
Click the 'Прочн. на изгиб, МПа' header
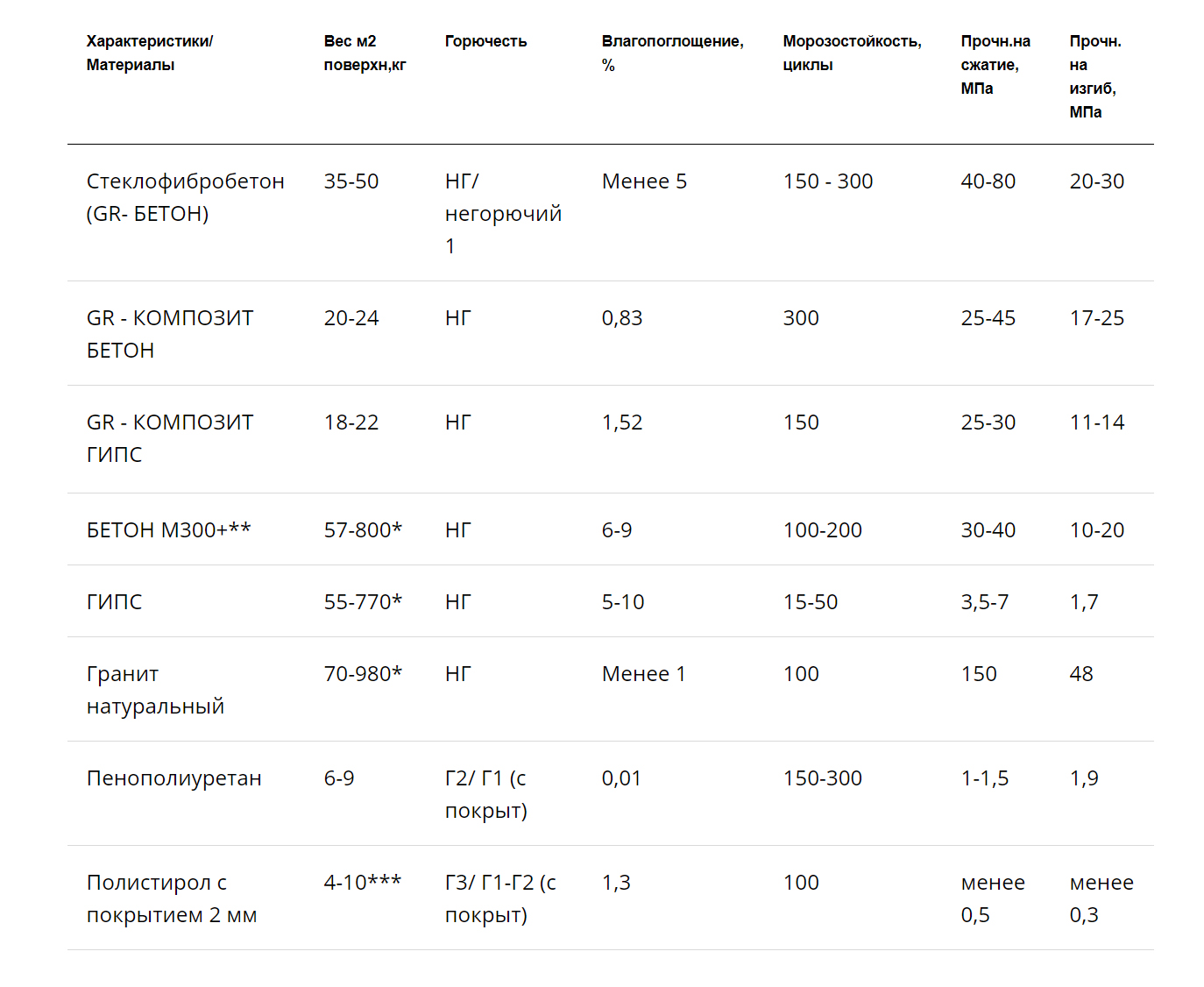(1094, 76)
